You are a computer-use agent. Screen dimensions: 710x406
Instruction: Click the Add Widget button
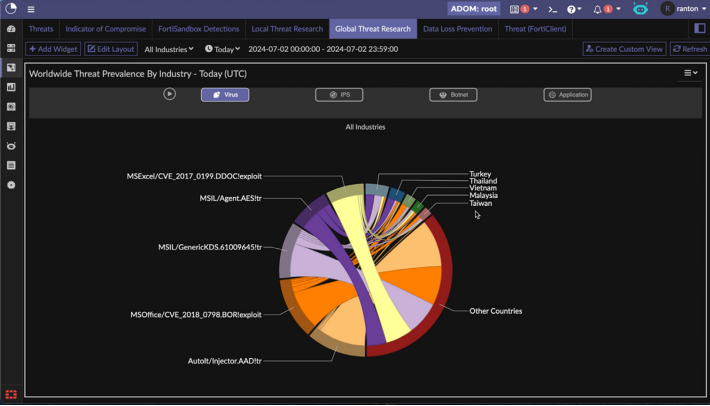click(x=53, y=49)
